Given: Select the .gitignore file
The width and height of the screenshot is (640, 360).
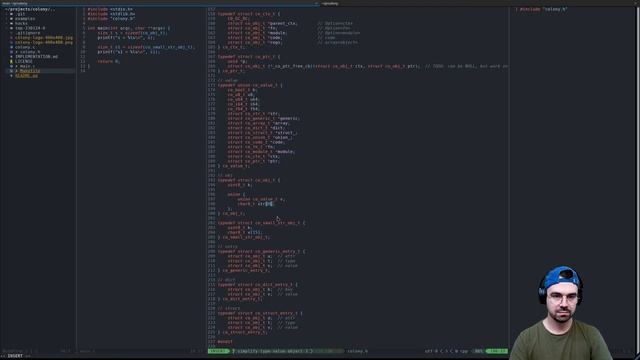Looking at the screenshot, I should pyautogui.click(x=27, y=33).
